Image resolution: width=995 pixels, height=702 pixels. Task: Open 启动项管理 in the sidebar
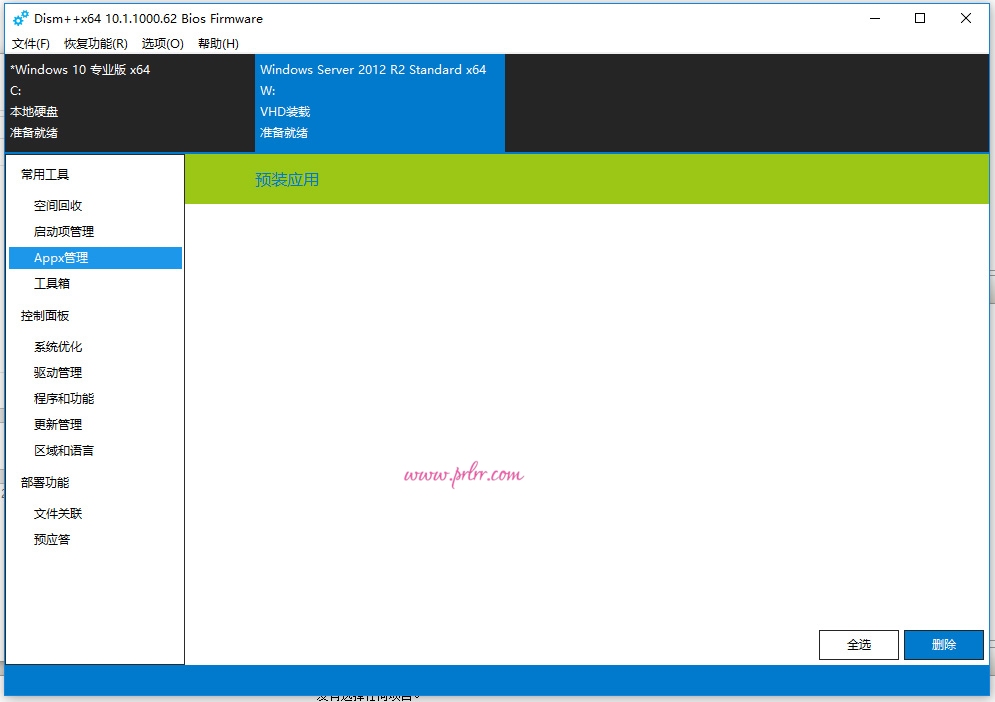61,231
